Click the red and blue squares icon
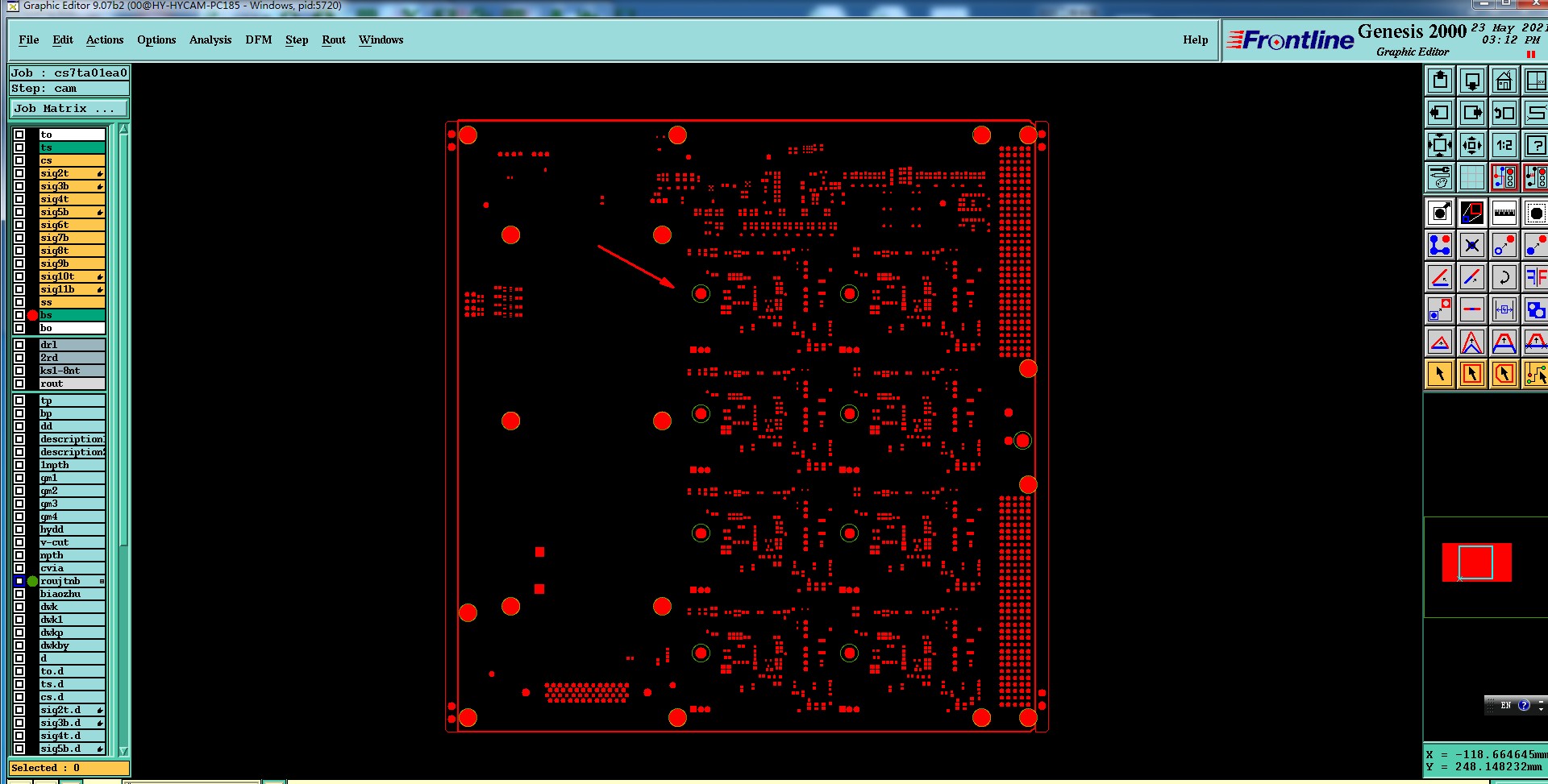This screenshot has height=784, width=1548. 1472,213
